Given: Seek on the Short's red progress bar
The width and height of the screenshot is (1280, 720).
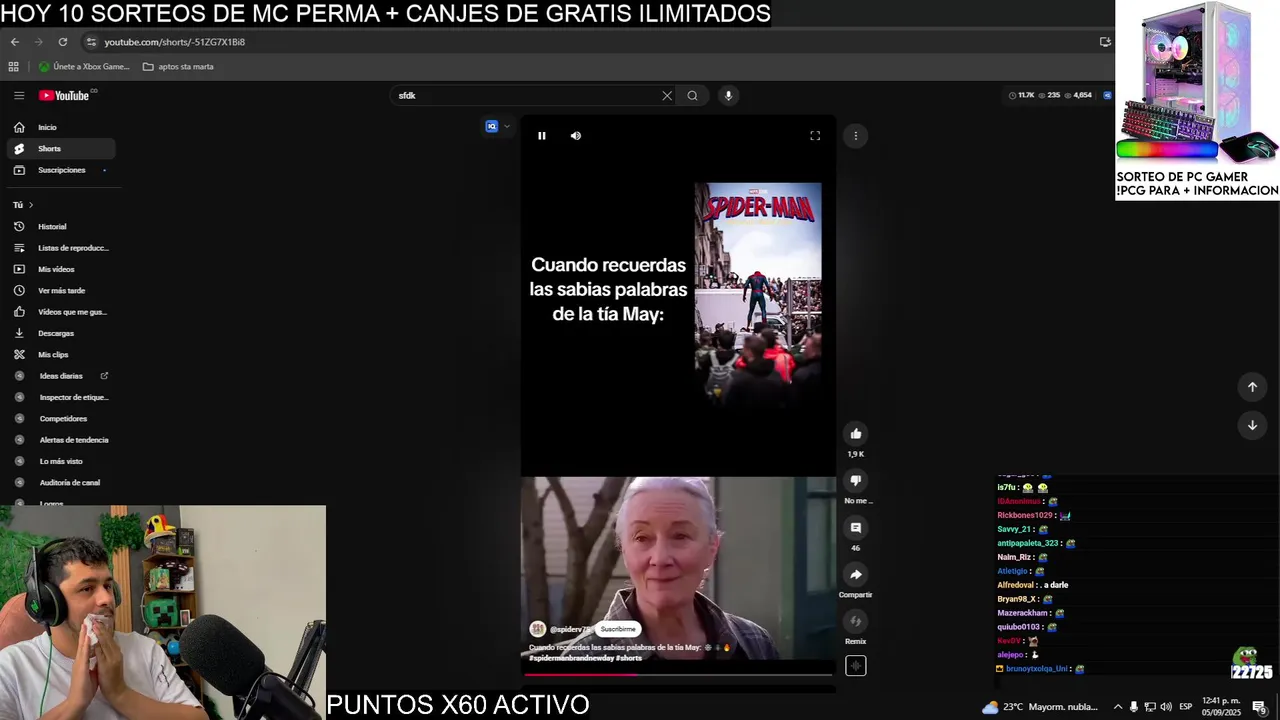Looking at the screenshot, I should click(x=678, y=673).
